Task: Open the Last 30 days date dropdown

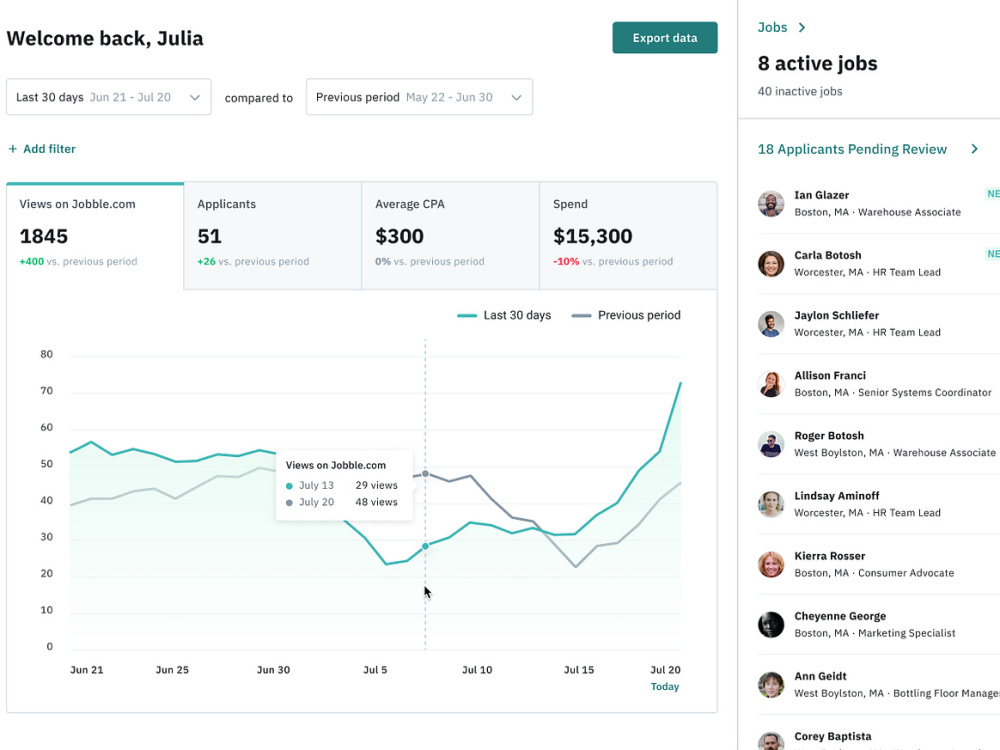Action: point(108,97)
